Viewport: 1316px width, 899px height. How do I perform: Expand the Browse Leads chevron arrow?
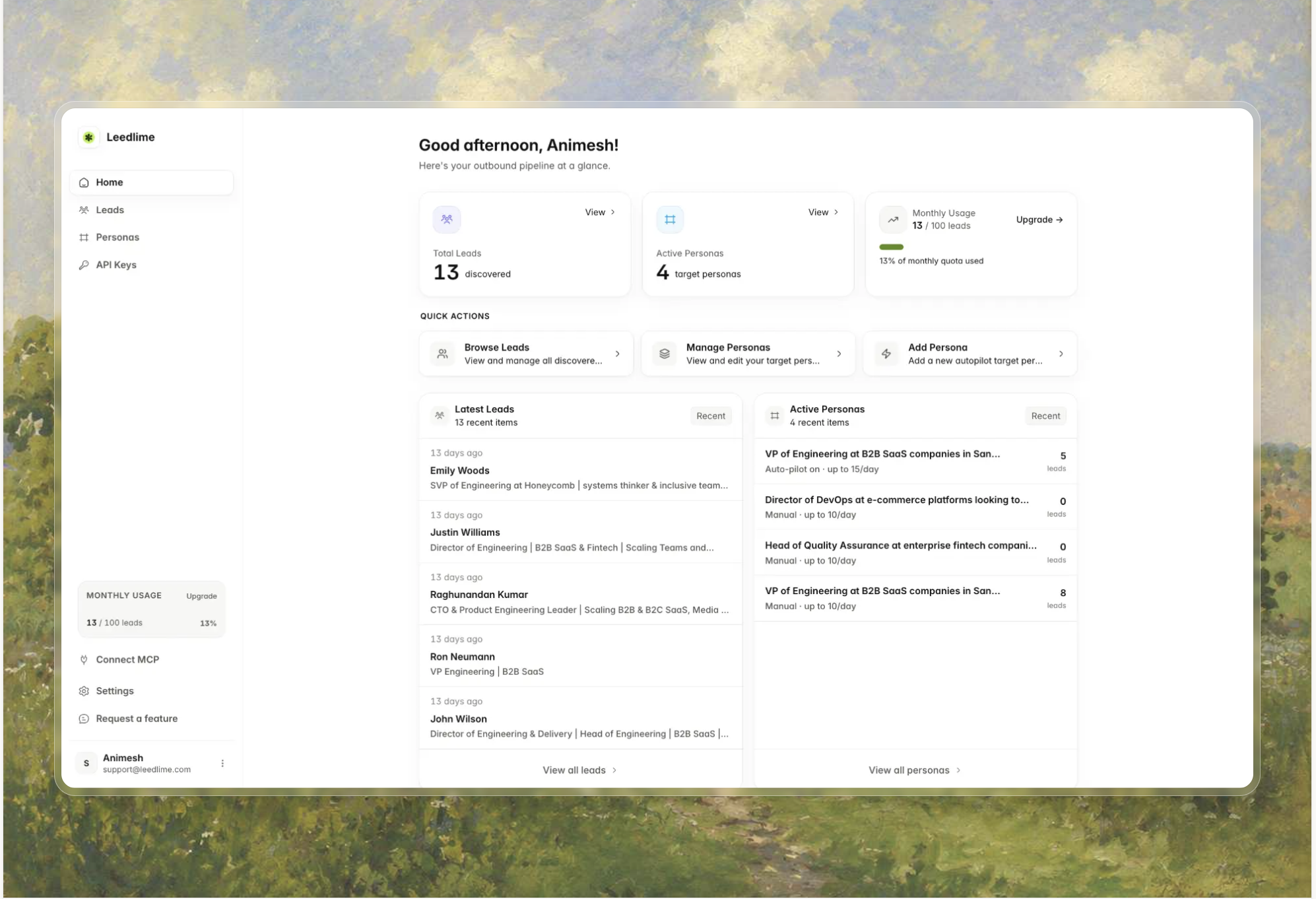point(618,354)
